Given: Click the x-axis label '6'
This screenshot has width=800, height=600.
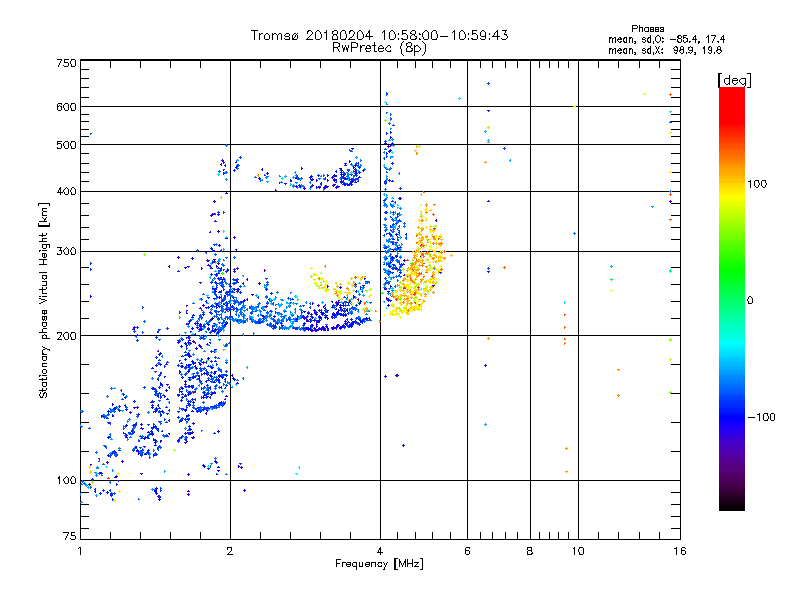Looking at the screenshot, I should click(467, 551).
